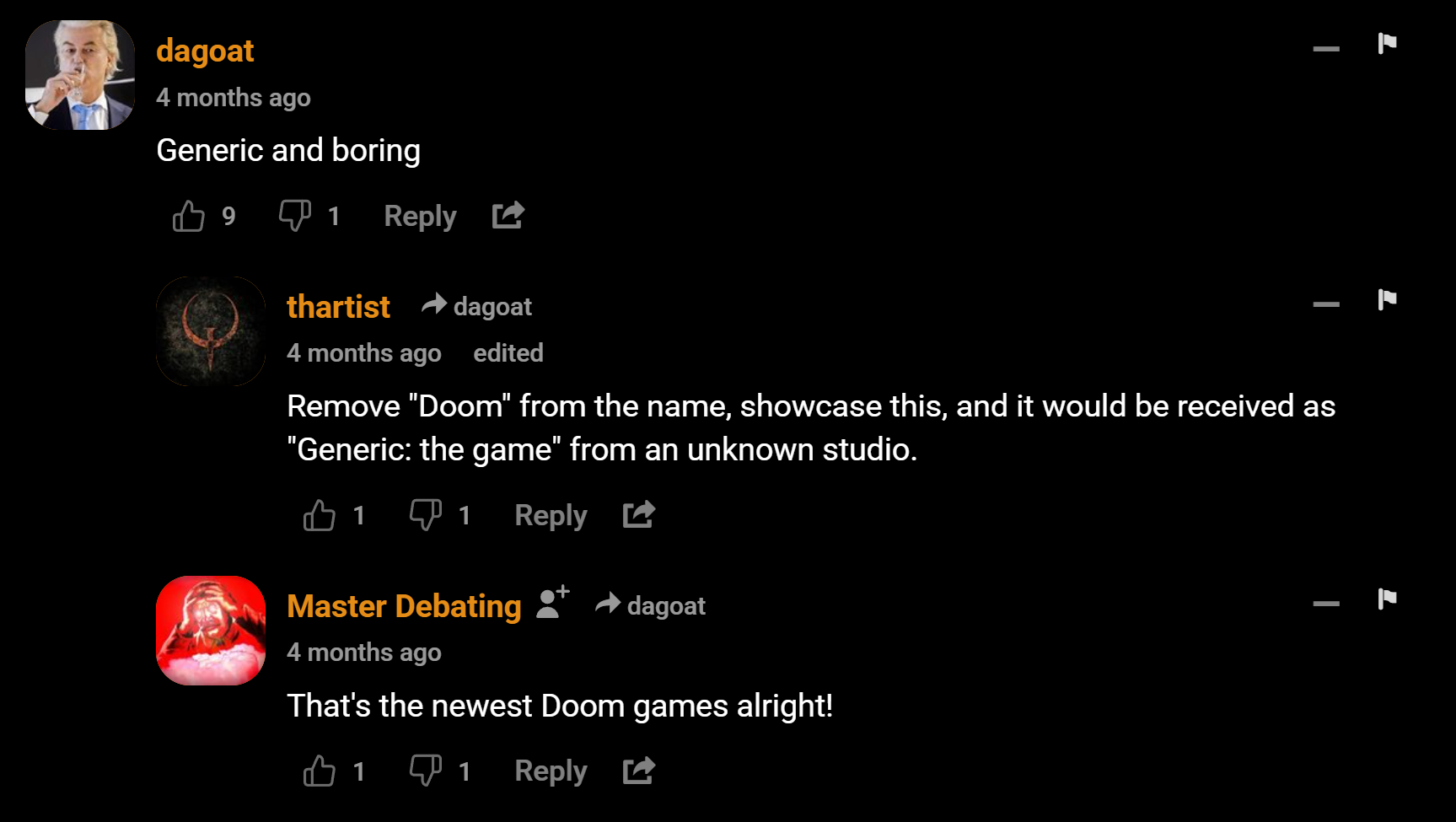
Task: Collapse Master Debating's reply
Action: coord(1326,604)
